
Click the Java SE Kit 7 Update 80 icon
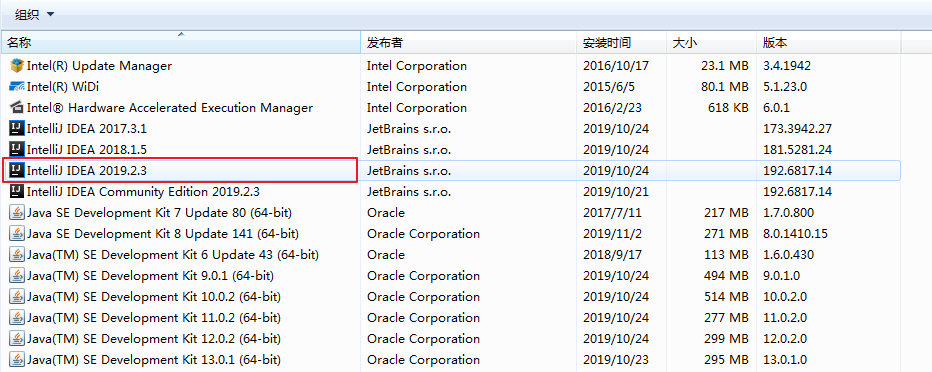(x=17, y=213)
